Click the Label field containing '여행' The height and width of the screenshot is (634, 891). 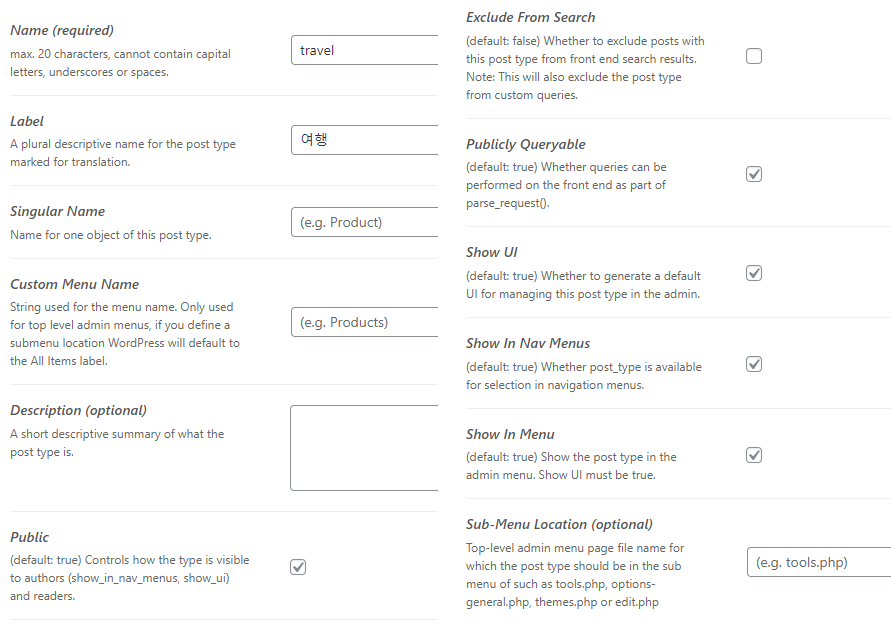click(364, 140)
